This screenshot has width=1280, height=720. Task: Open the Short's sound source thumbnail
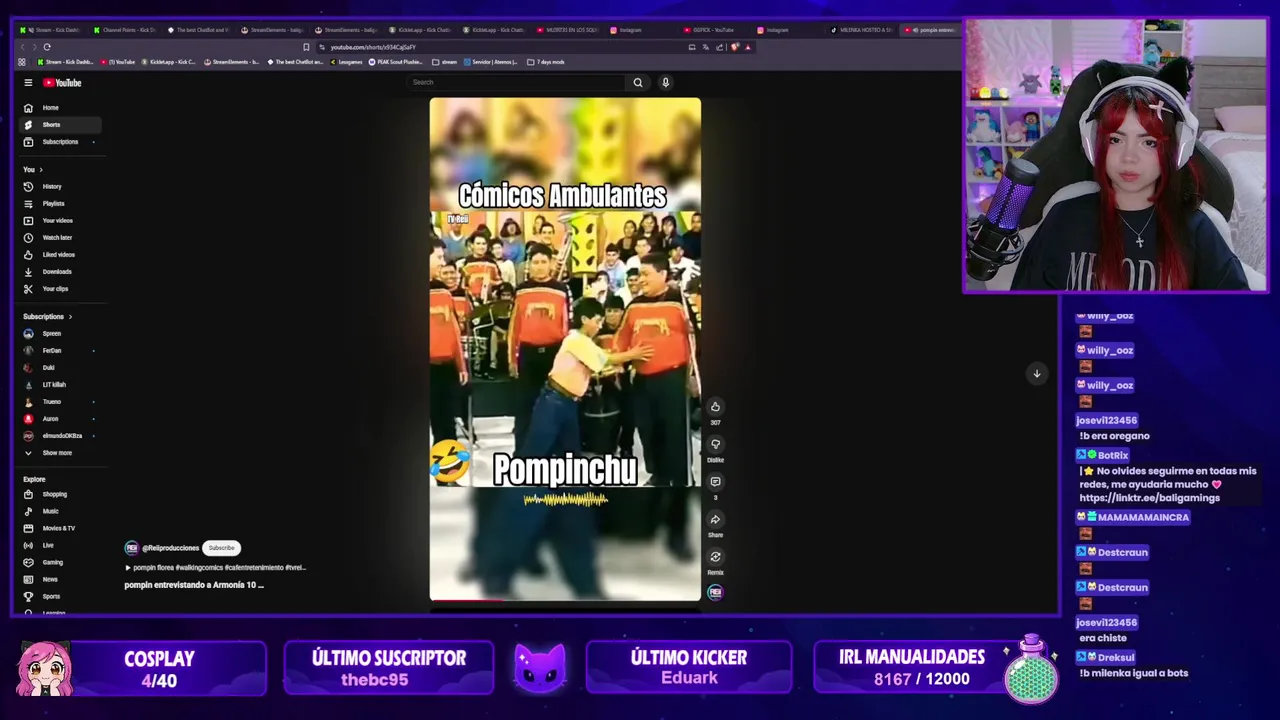pos(715,592)
